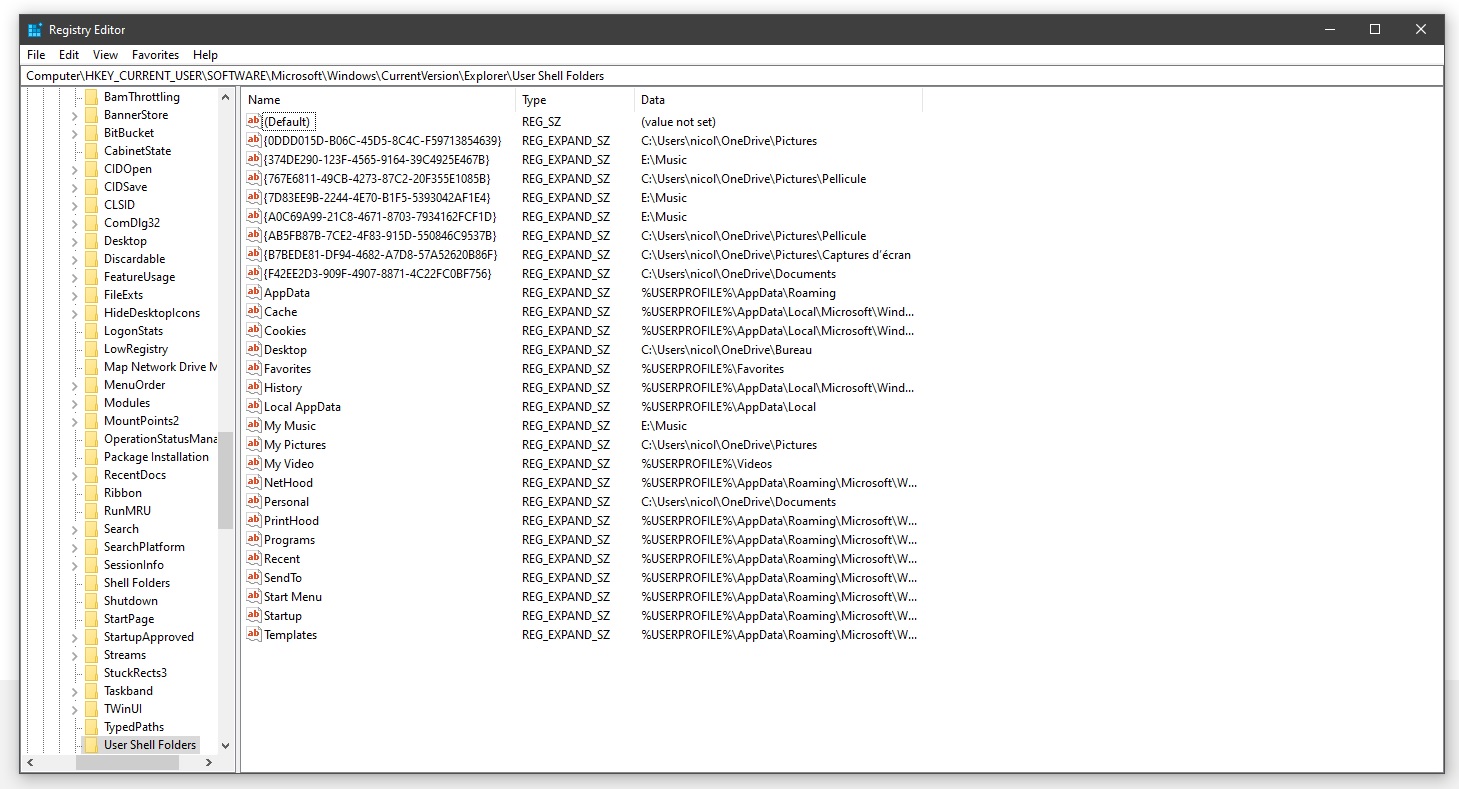Expand the BannerStore key
Screen dimensions: 1459x789
tap(74, 115)
